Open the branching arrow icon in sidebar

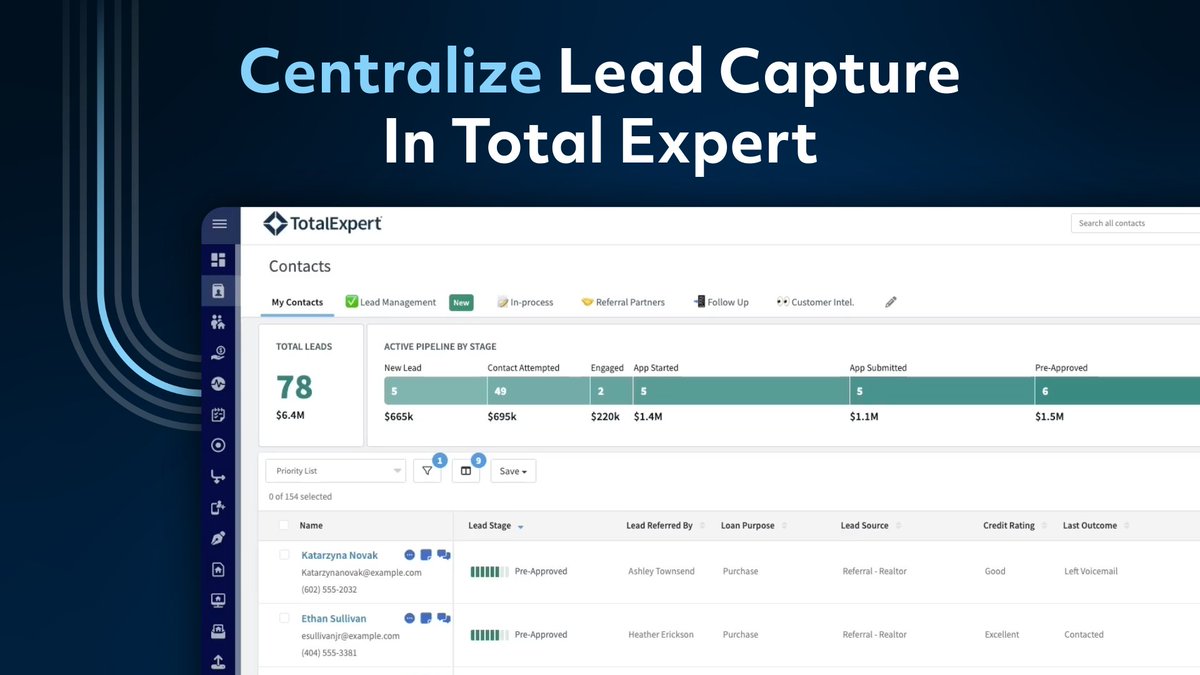(x=219, y=477)
